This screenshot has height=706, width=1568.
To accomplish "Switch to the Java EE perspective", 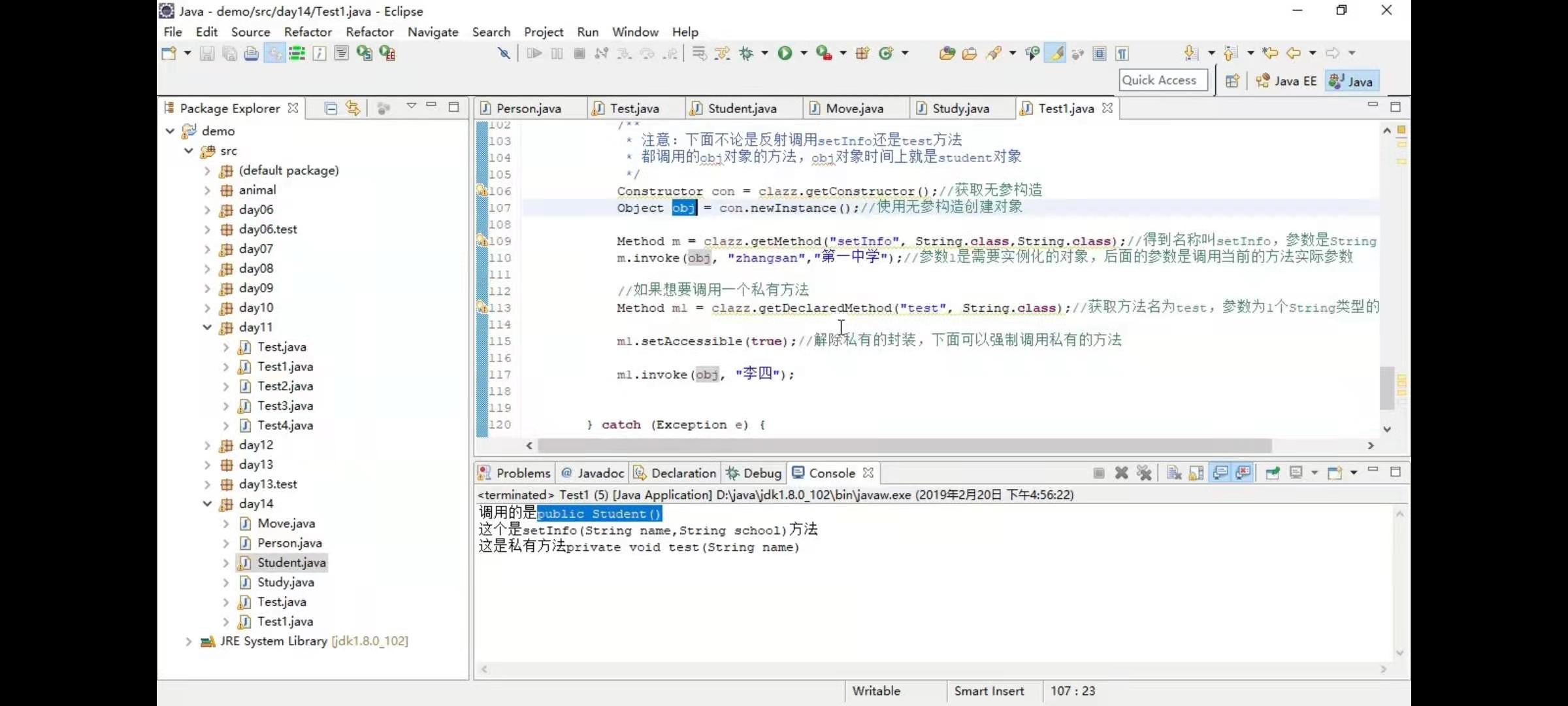I will point(1286,81).
